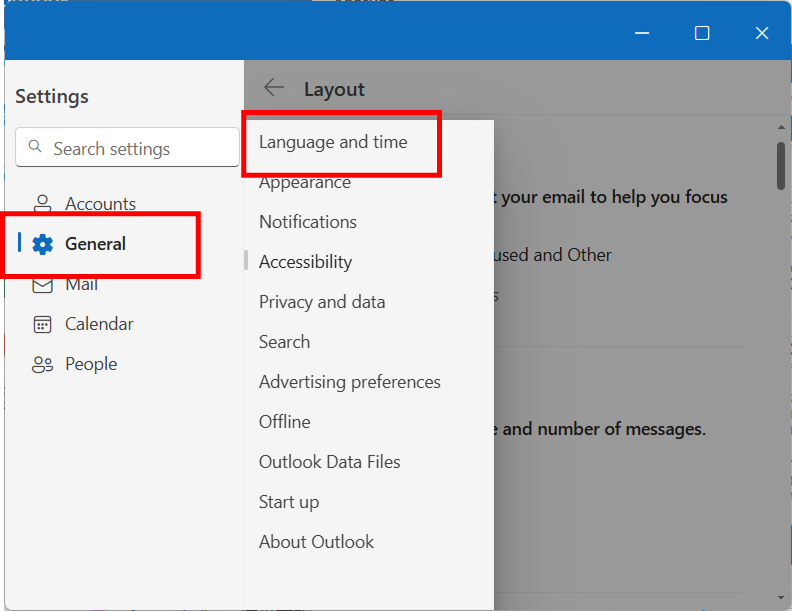Click the Calendar icon in the sidebar
This screenshot has width=792, height=611.
pyautogui.click(x=42, y=324)
